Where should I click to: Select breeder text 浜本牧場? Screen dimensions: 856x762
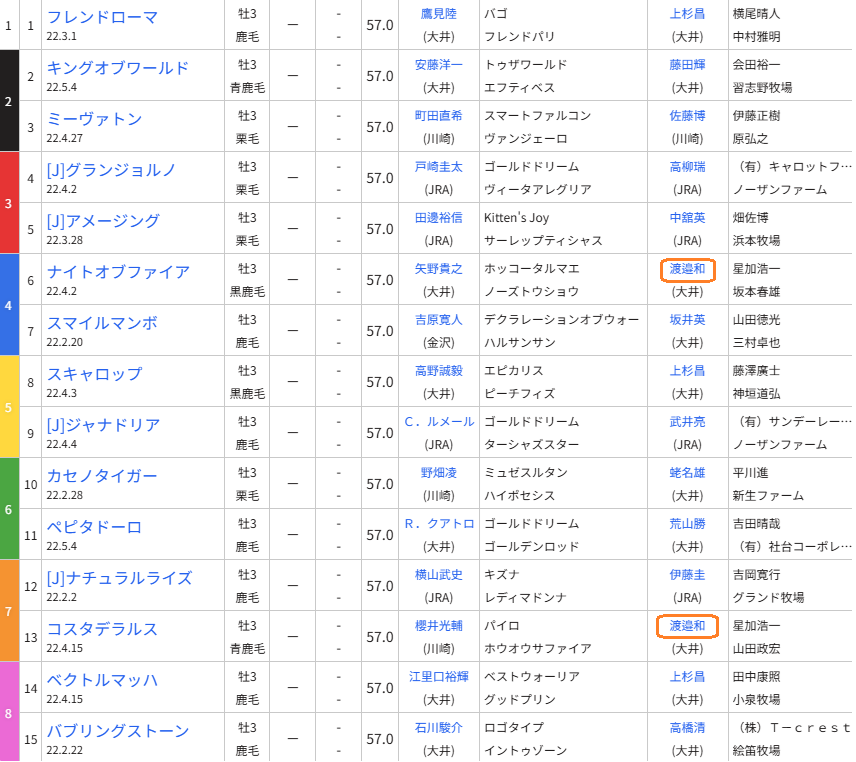(x=756, y=240)
